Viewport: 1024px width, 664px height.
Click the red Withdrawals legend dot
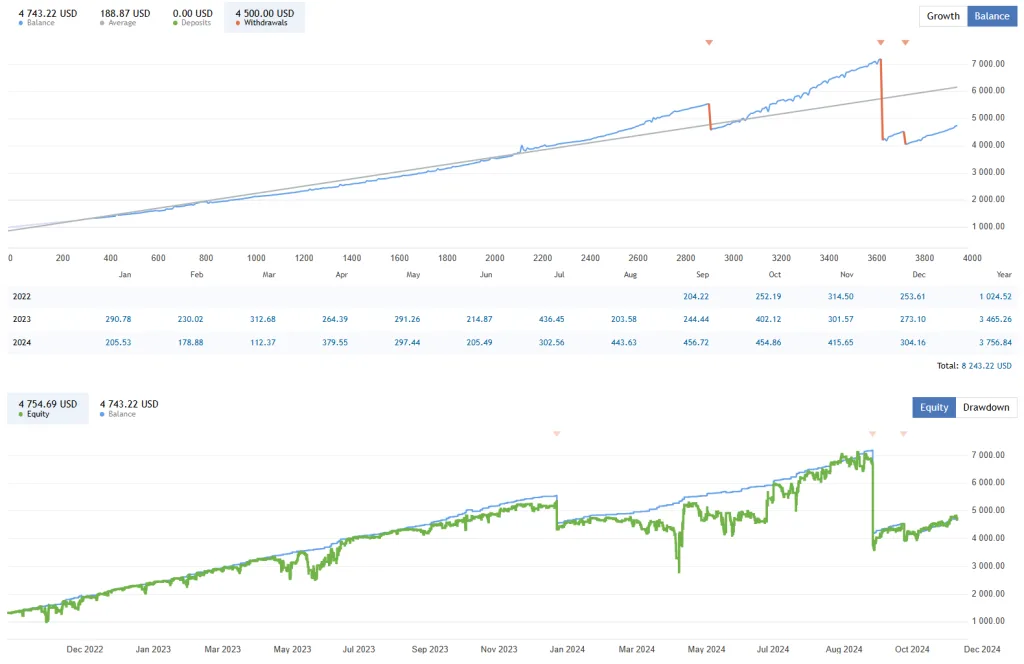[x=237, y=22]
